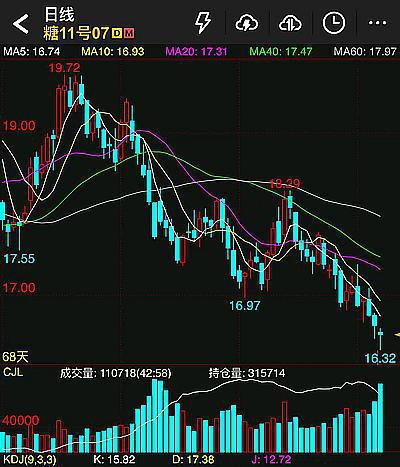The width and height of the screenshot is (400, 467).
Task: Click the cloud sync arrows icon
Action: point(290,23)
